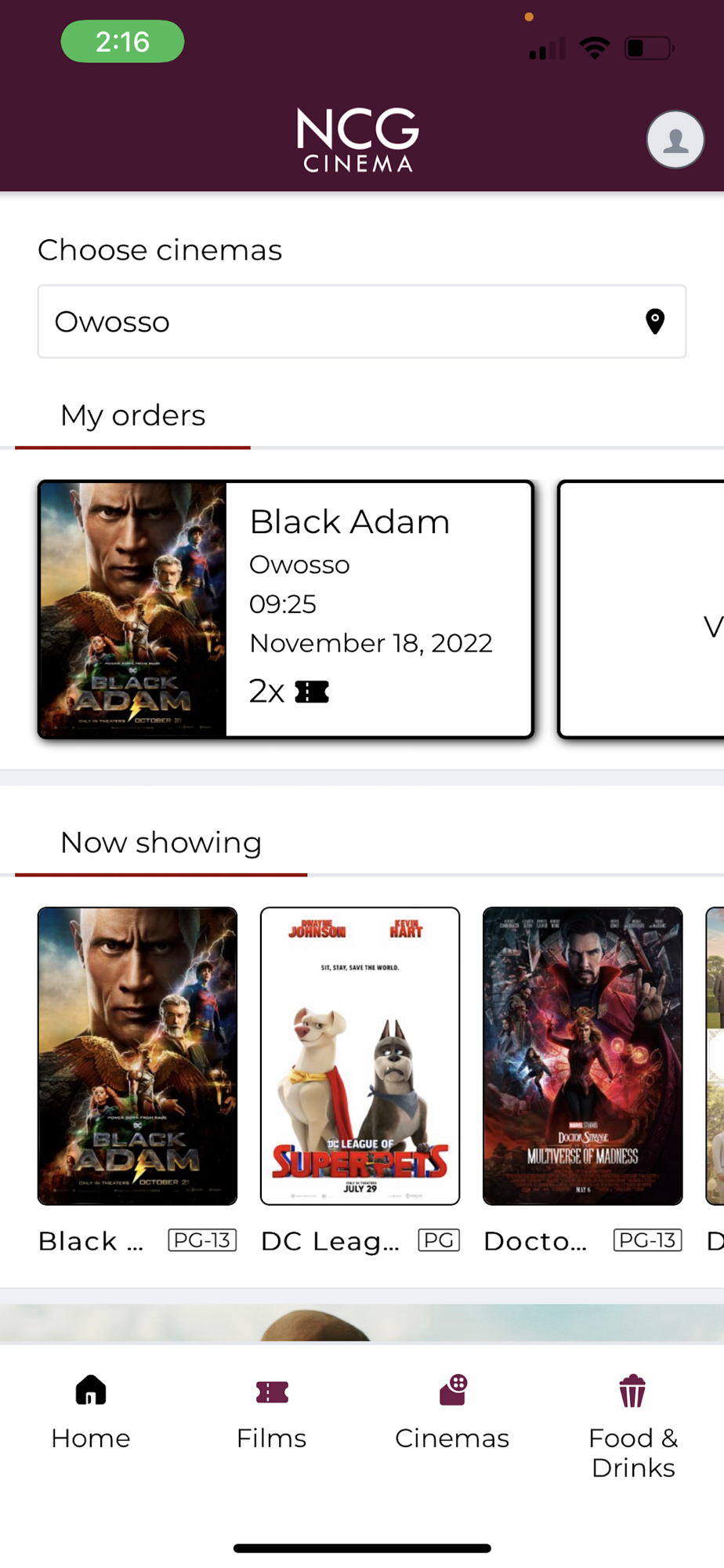This screenshot has height=1568, width=724.
Task: Open Food & Drinks popcorn icon
Action: pyautogui.click(x=632, y=1391)
